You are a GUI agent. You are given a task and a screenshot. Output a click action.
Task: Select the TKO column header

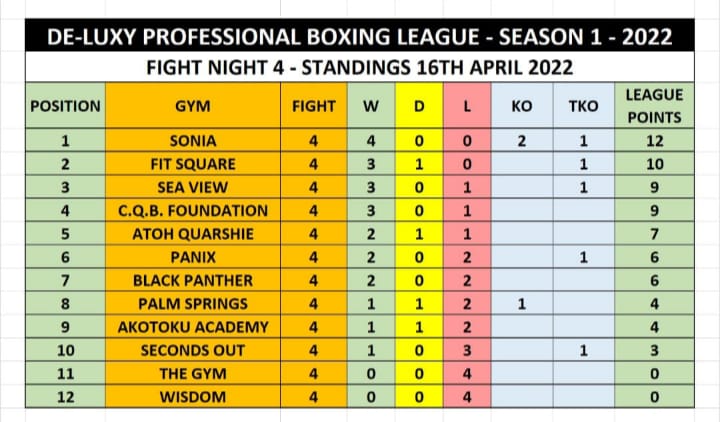point(582,106)
